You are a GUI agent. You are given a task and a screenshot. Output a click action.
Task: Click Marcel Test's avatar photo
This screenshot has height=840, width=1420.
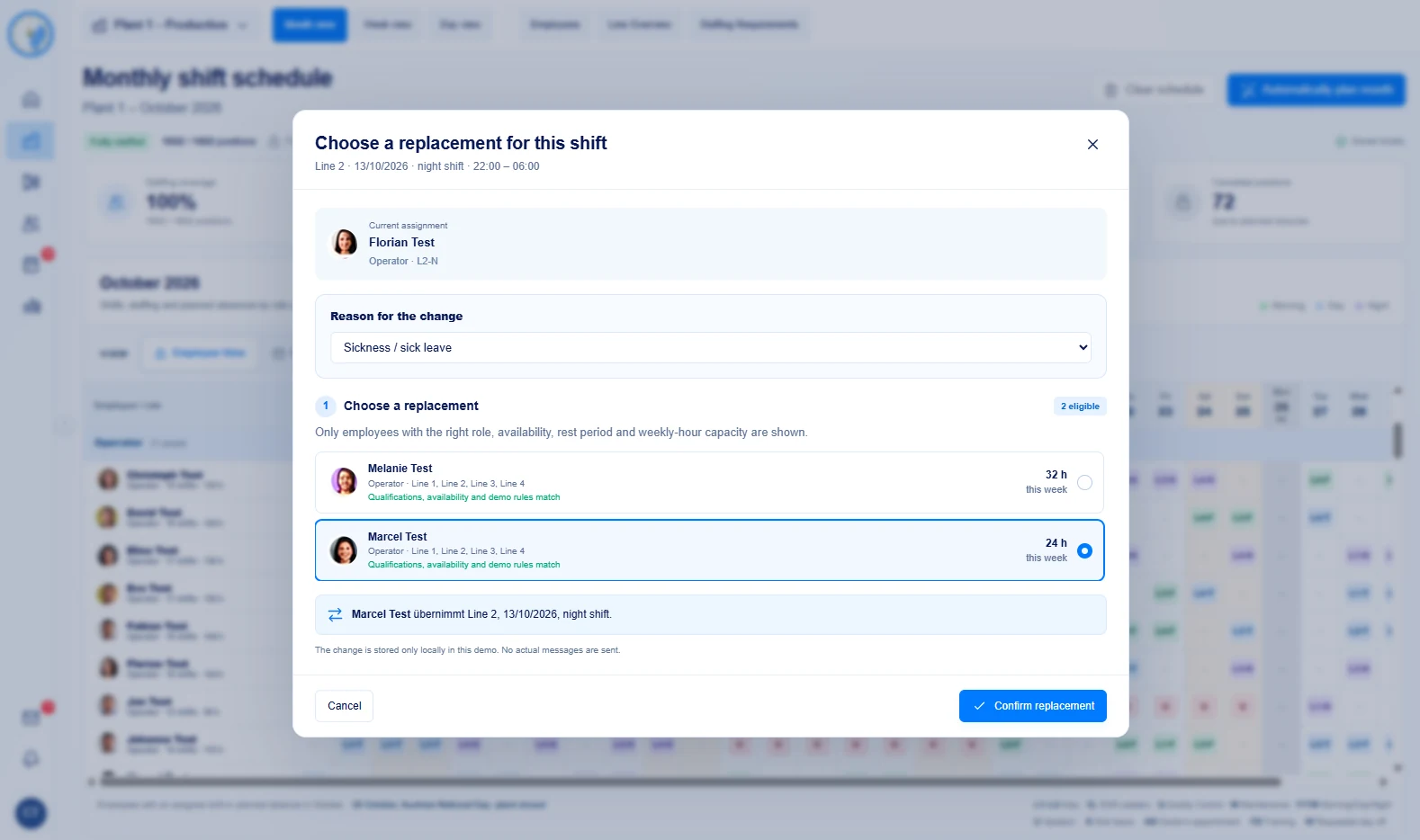[x=344, y=550]
